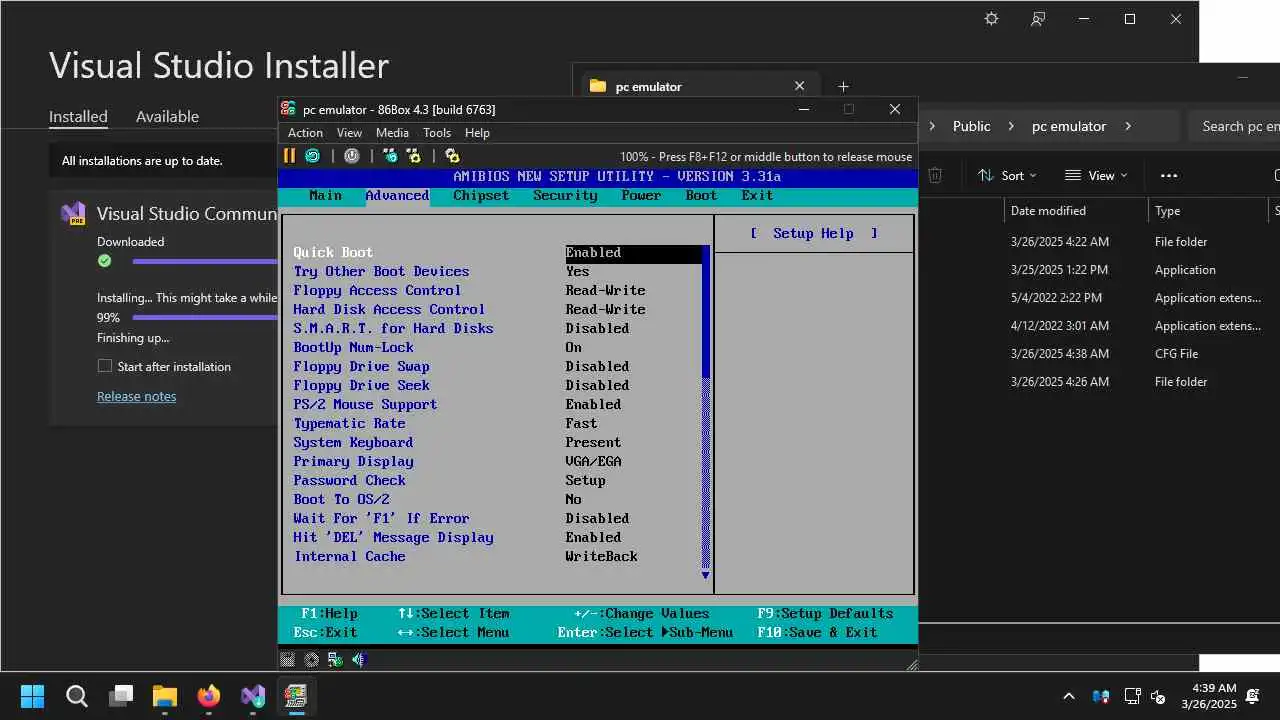Click the Ctrl+Alt+Esc toolbar icon
The height and width of the screenshot is (720, 1280).
point(413,156)
